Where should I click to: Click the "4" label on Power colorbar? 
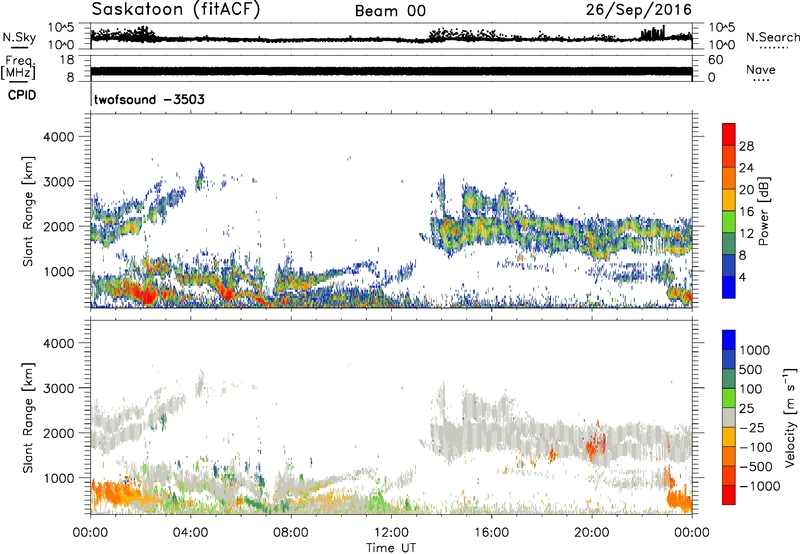tap(742, 277)
